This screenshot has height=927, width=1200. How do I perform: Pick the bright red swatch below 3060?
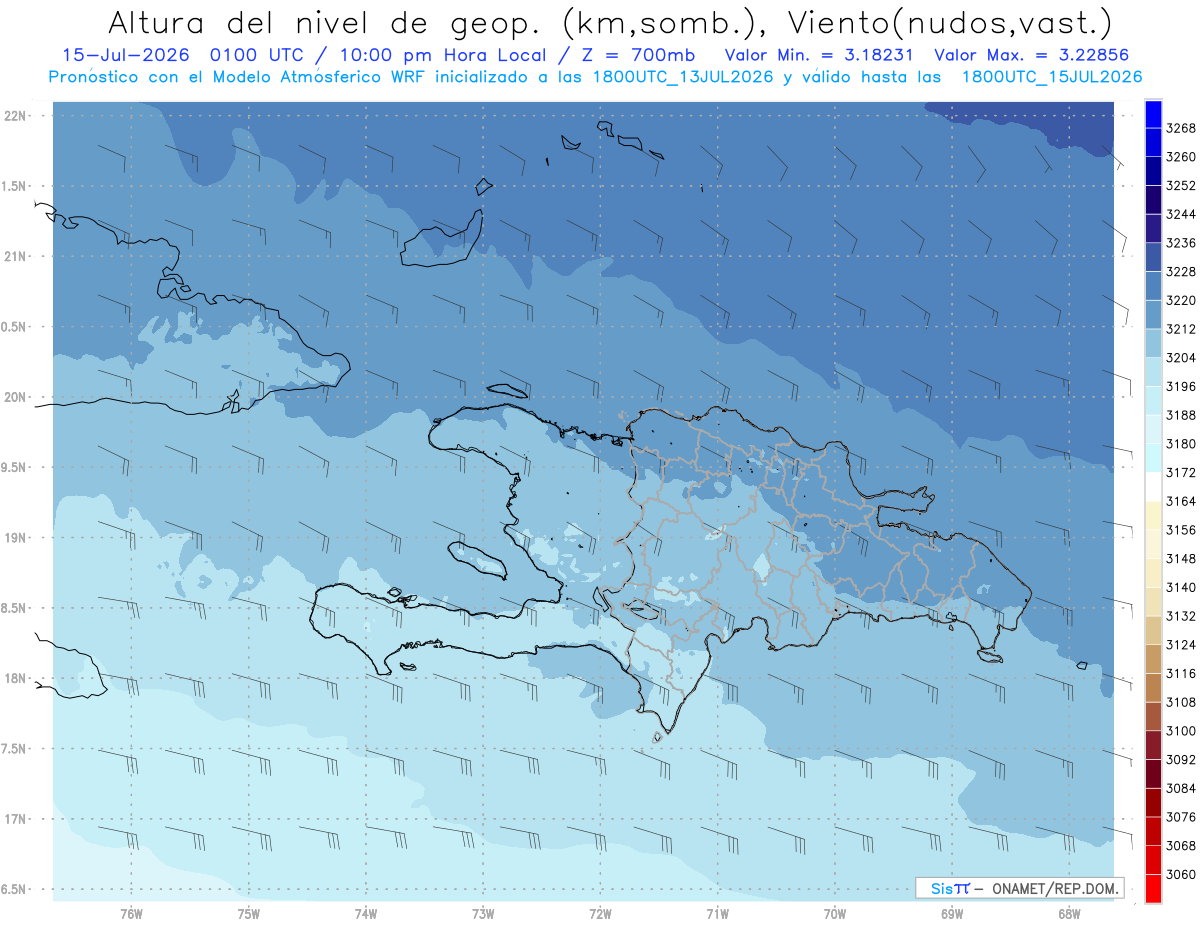click(x=1152, y=888)
